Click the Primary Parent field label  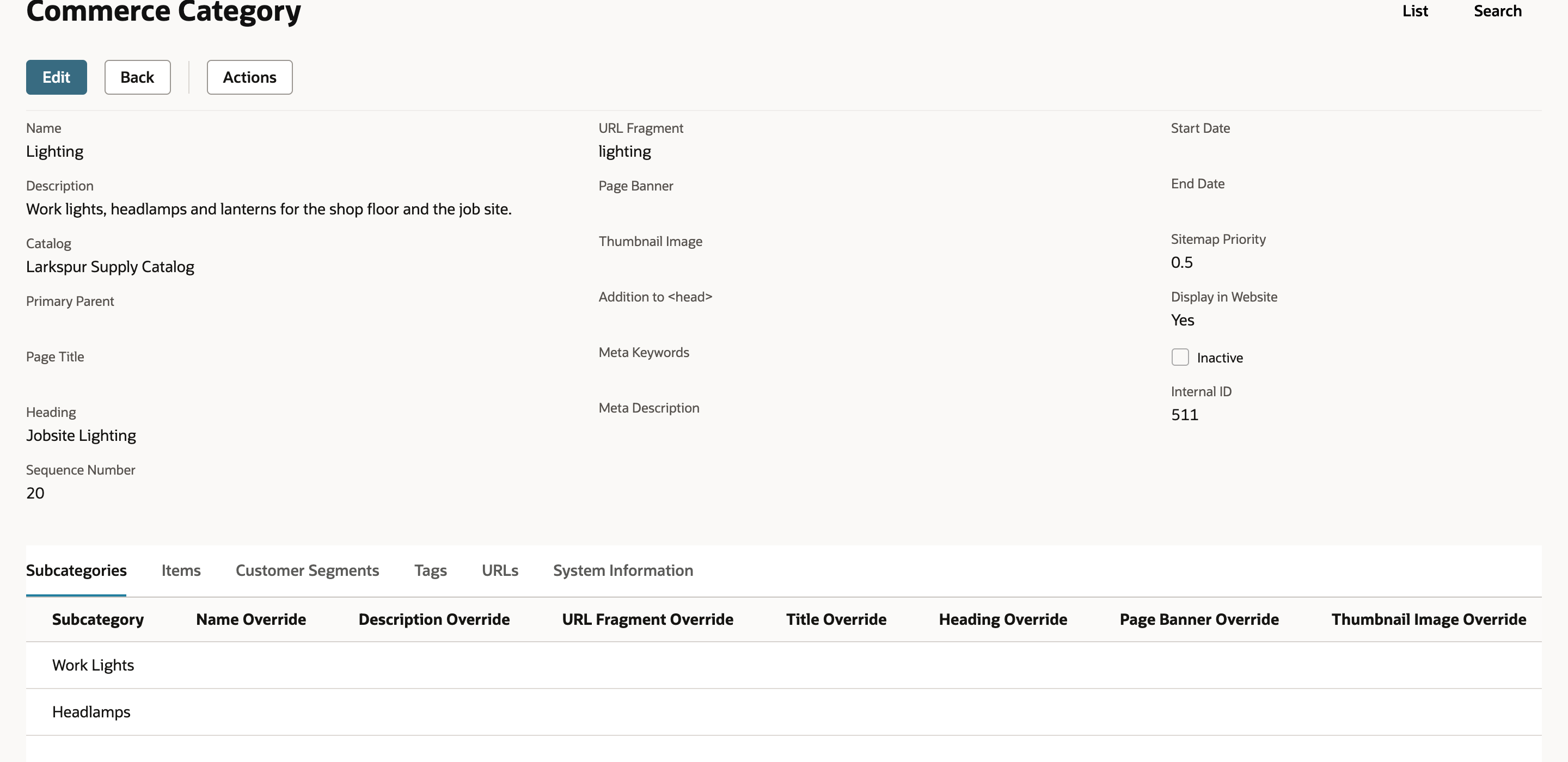click(70, 302)
